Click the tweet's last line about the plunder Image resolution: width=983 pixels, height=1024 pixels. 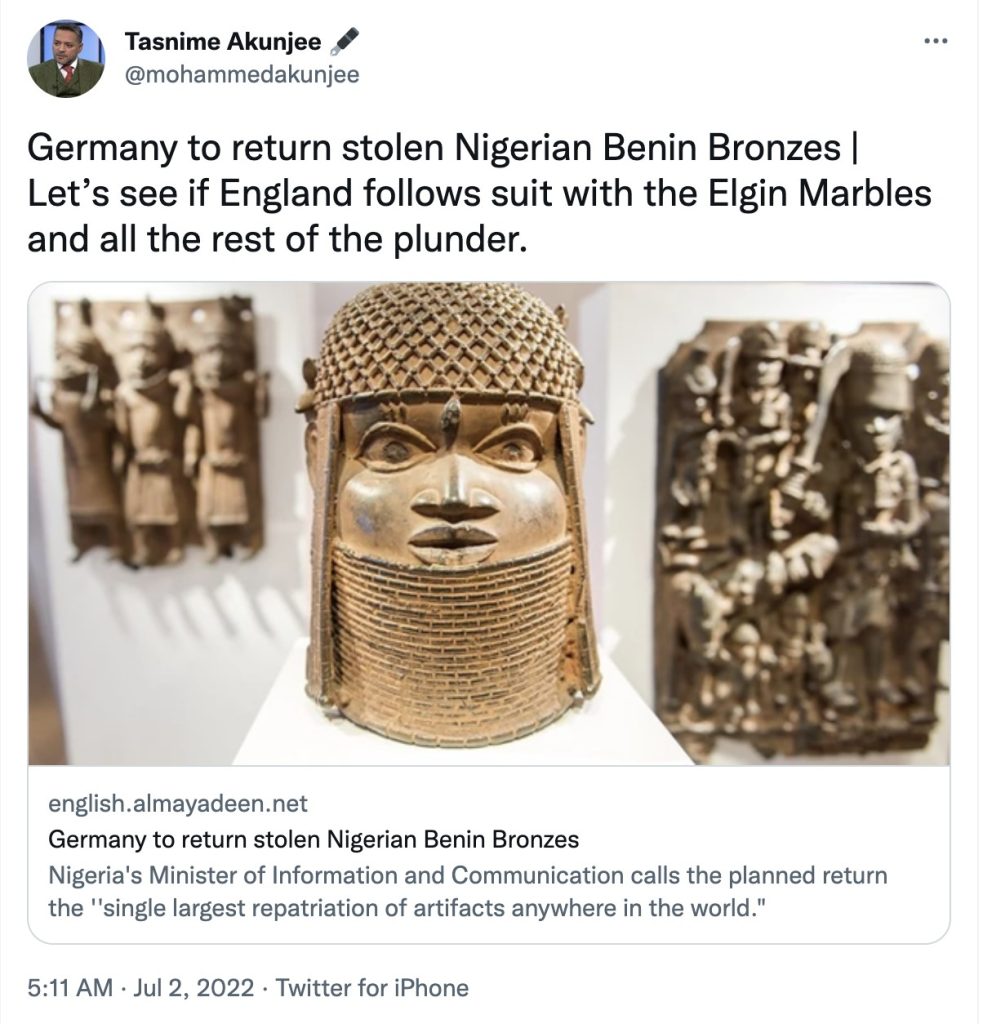point(275,240)
